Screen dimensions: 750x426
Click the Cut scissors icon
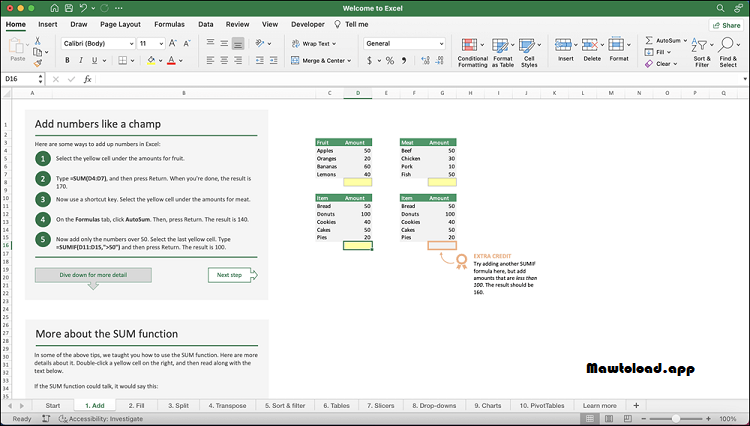pos(38,41)
